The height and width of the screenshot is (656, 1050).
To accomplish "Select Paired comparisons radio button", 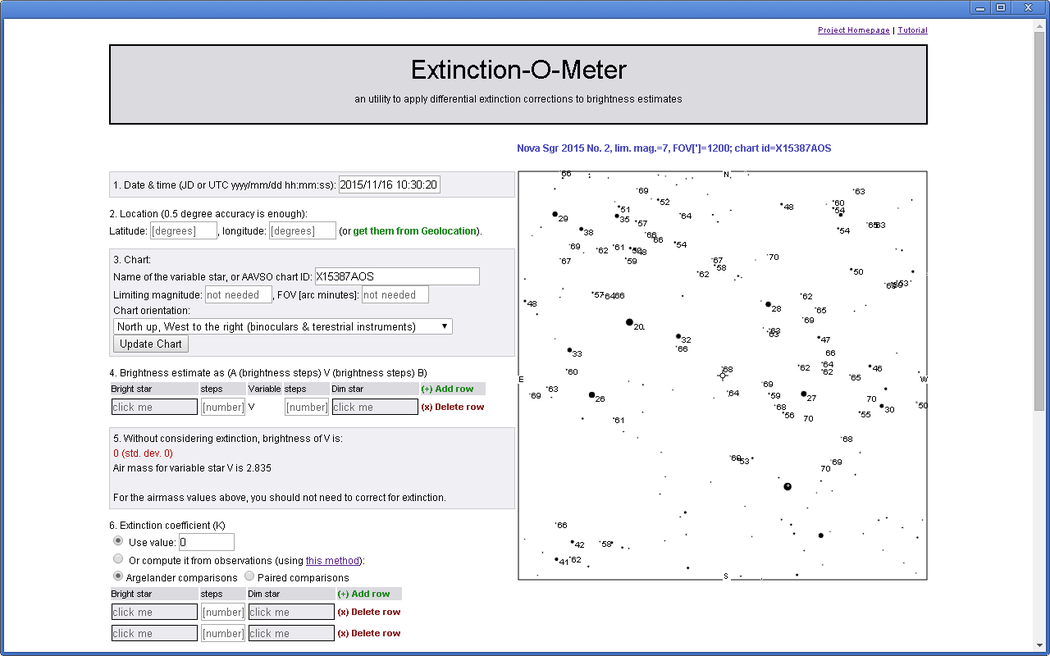I will coord(250,577).
